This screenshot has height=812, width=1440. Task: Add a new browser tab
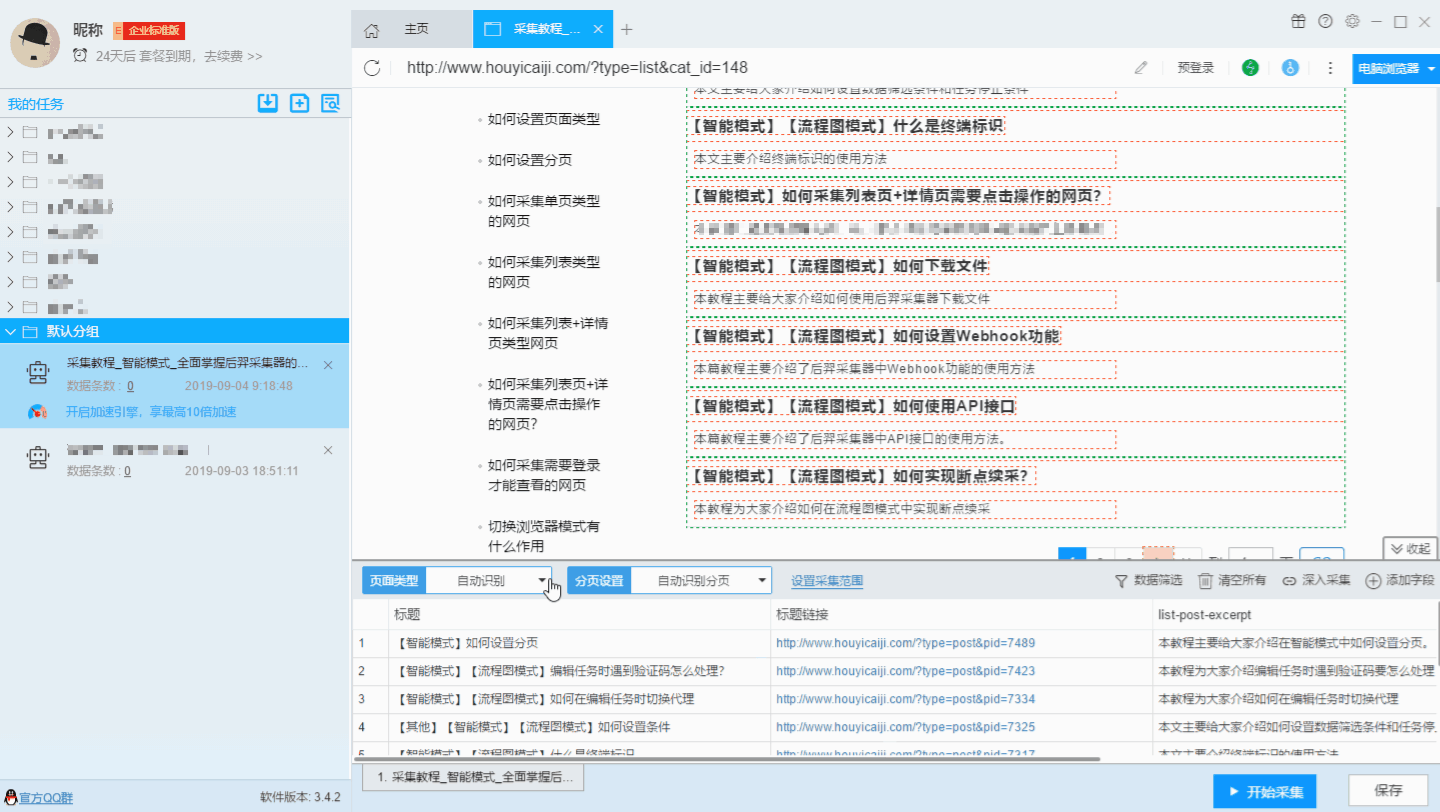[627, 30]
